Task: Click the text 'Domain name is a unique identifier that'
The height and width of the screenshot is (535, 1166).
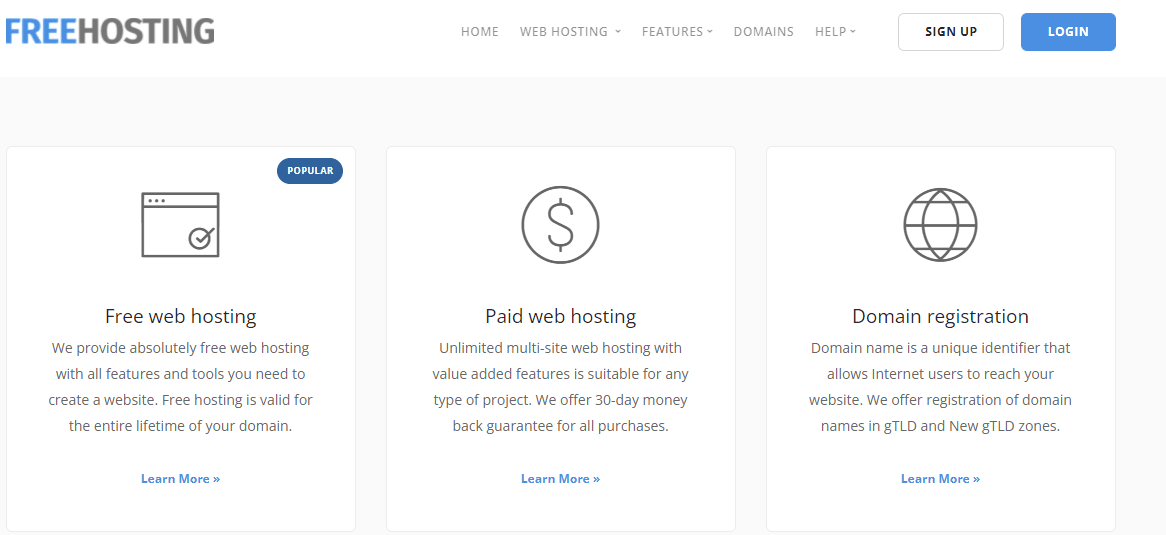Action: (941, 347)
